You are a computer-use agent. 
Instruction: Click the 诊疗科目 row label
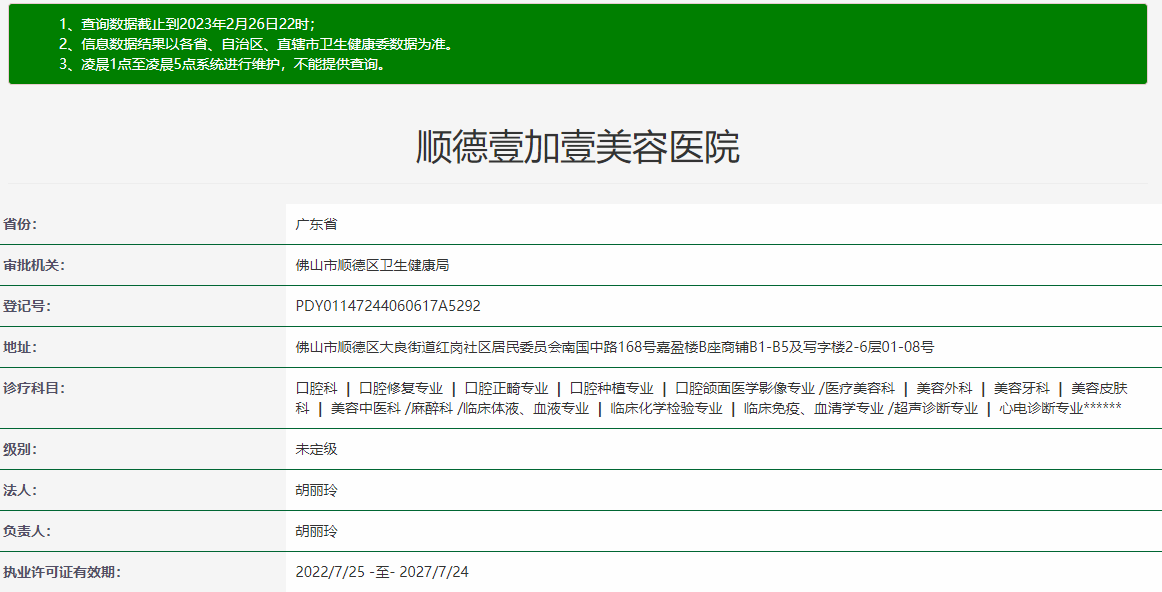(33, 388)
